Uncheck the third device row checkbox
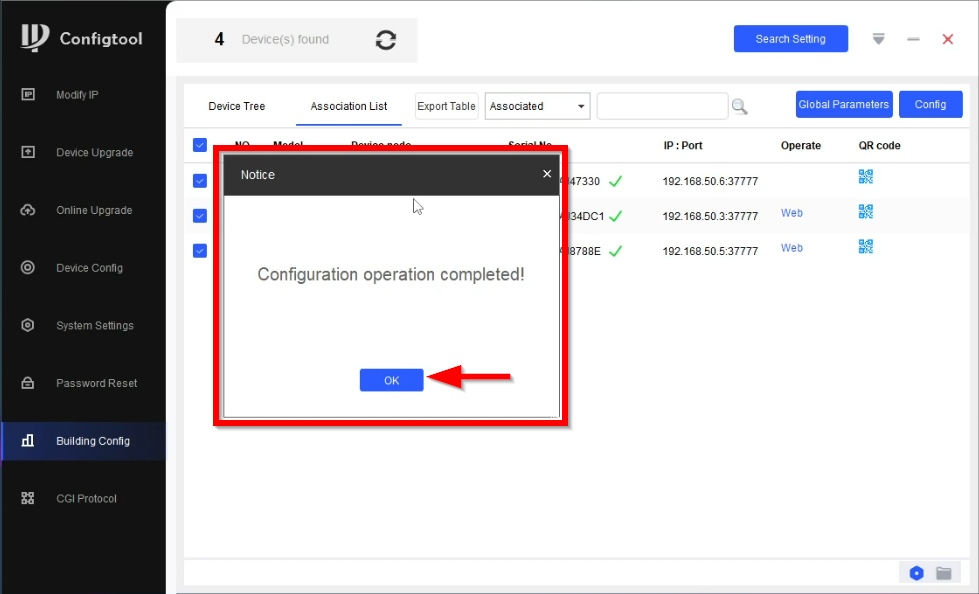This screenshot has width=979, height=594. [x=200, y=250]
